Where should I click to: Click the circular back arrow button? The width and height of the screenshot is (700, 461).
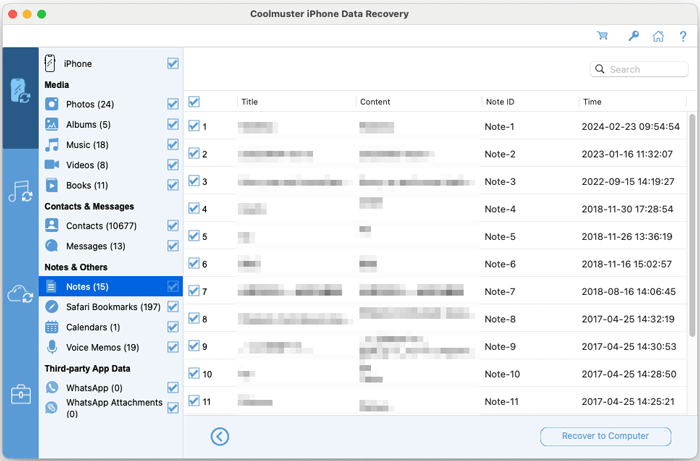click(220, 436)
